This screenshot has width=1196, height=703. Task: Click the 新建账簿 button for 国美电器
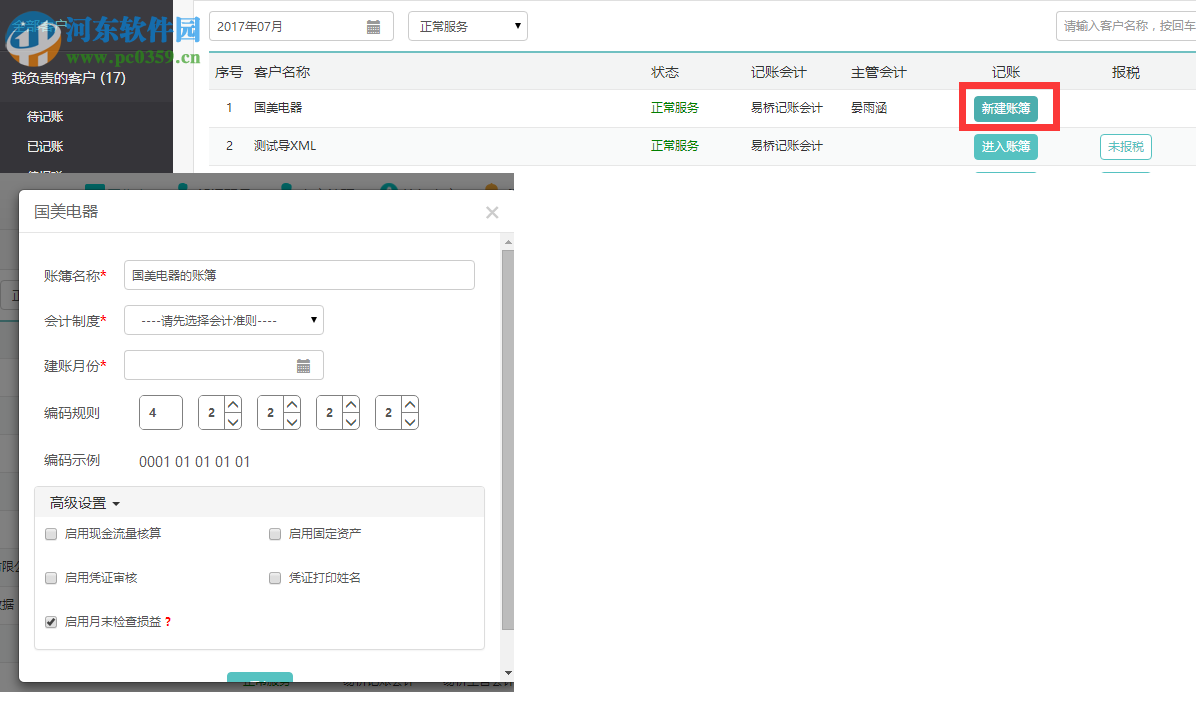pyautogui.click(x=1006, y=107)
